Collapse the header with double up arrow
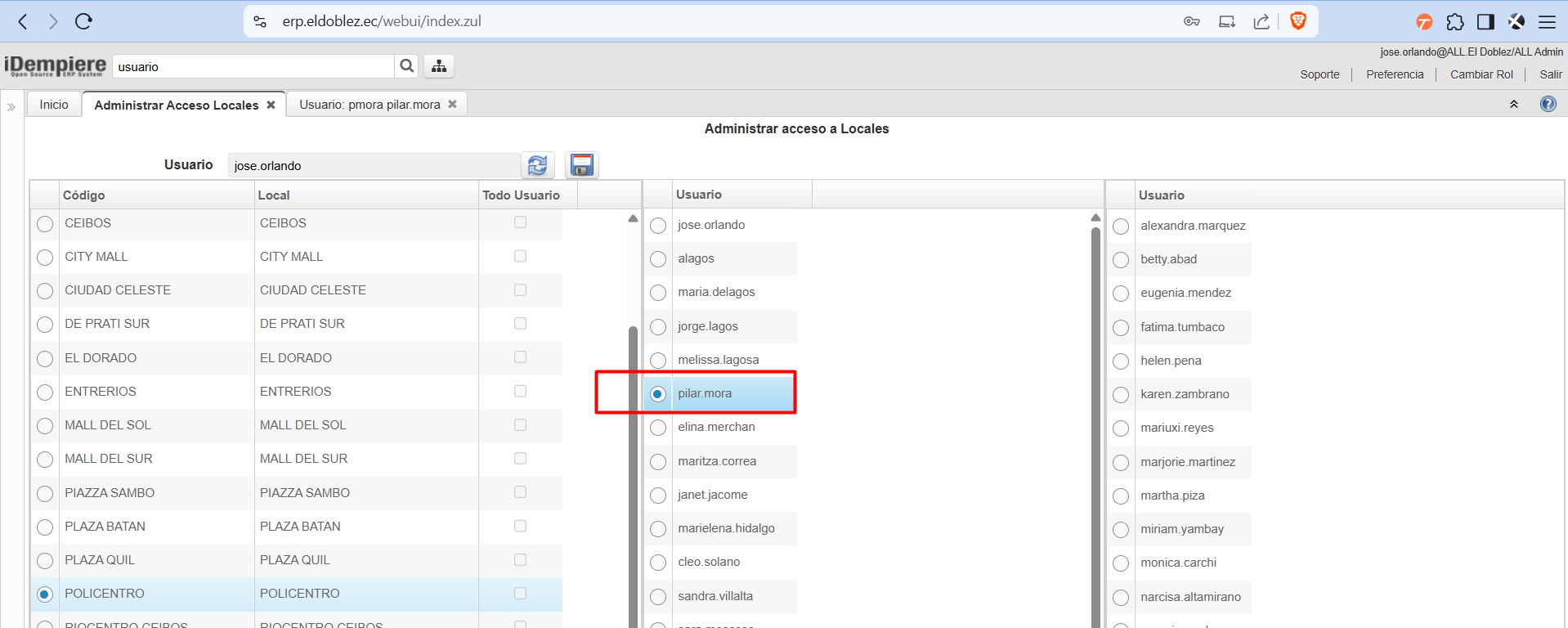Viewport: 1568px width, 628px height. [x=1513, y=104]
